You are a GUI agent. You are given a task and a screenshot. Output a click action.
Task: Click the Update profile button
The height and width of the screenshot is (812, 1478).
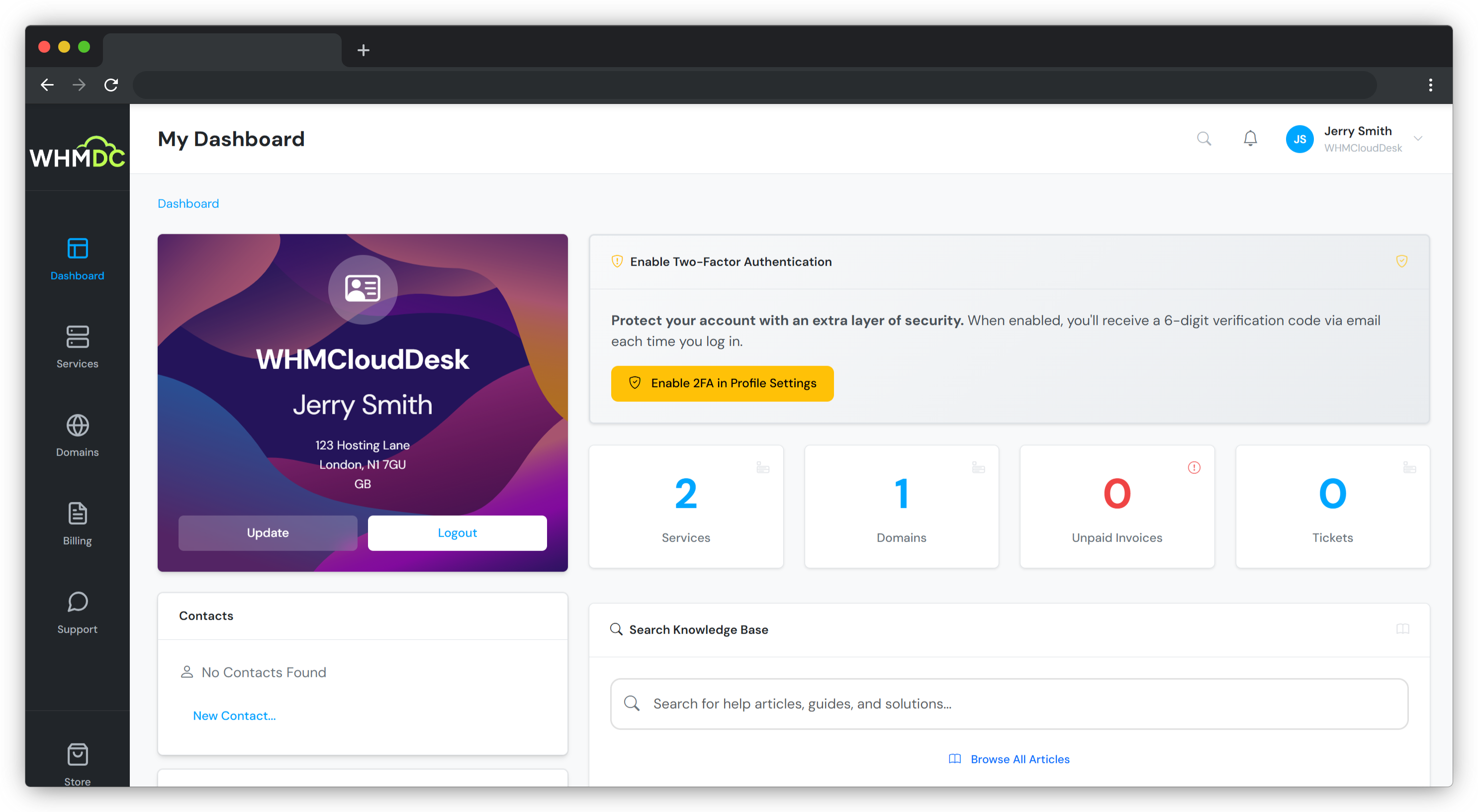(268, 533)
